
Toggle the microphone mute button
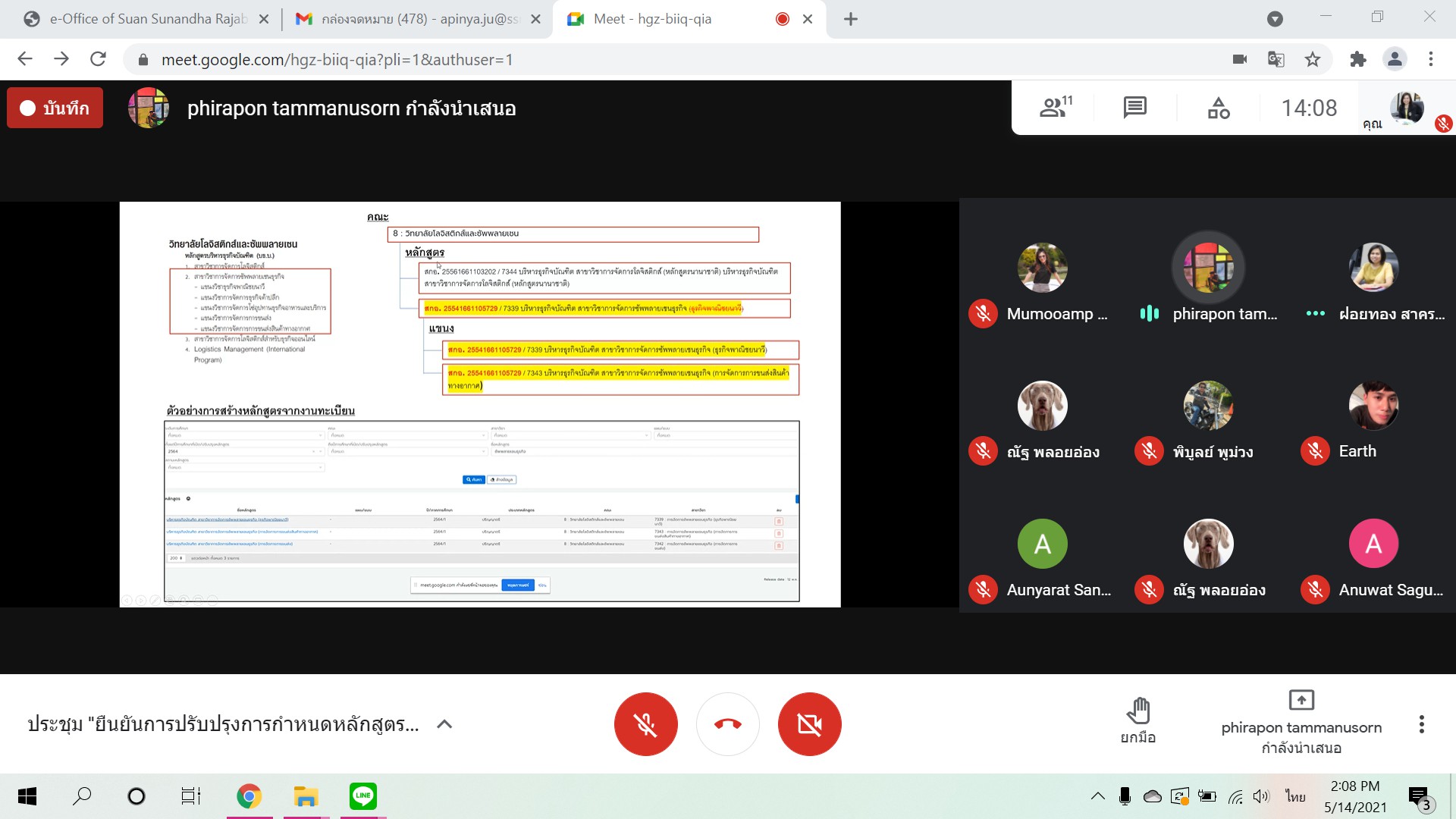[x=645, y=724]
